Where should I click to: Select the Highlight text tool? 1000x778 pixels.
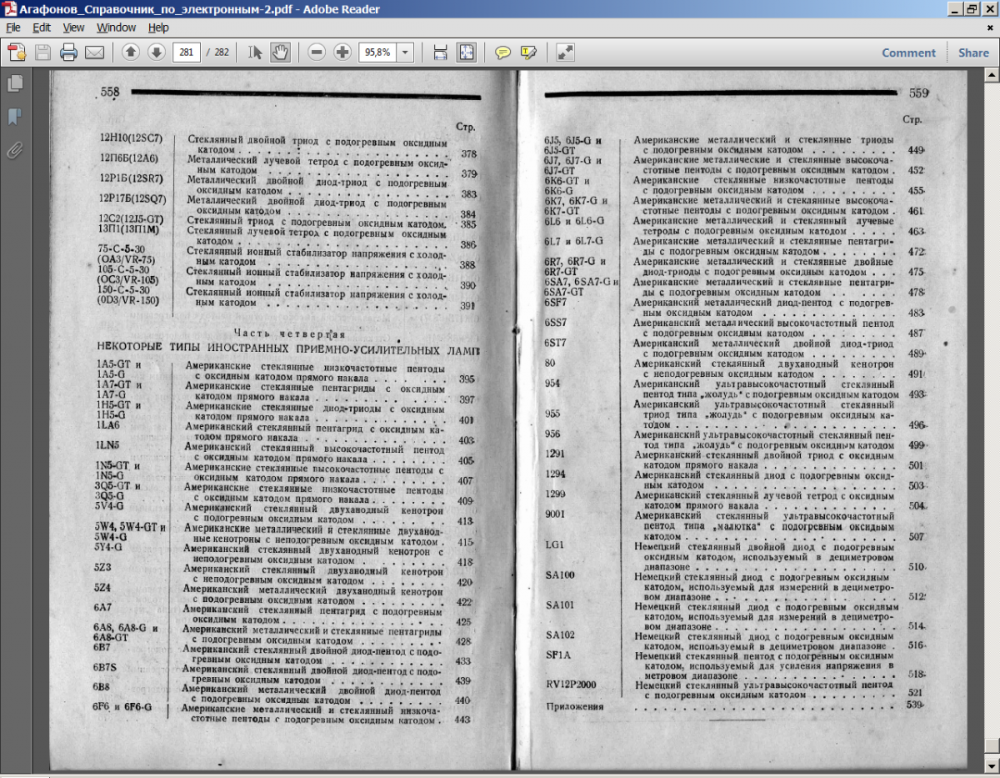pos(528,52)
